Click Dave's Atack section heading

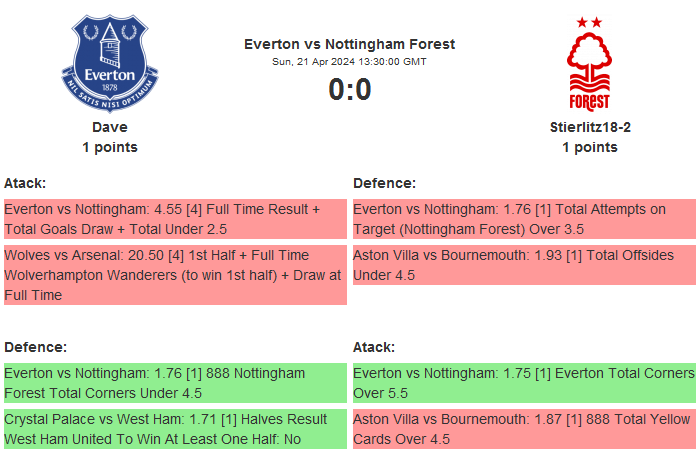(25, 183)
